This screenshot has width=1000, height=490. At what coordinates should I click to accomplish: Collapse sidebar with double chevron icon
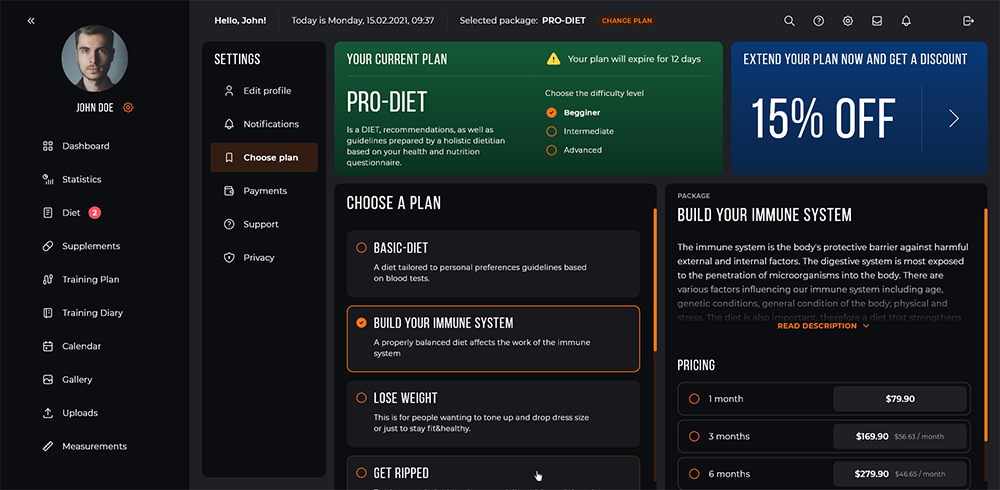click(x=31, y=21)
